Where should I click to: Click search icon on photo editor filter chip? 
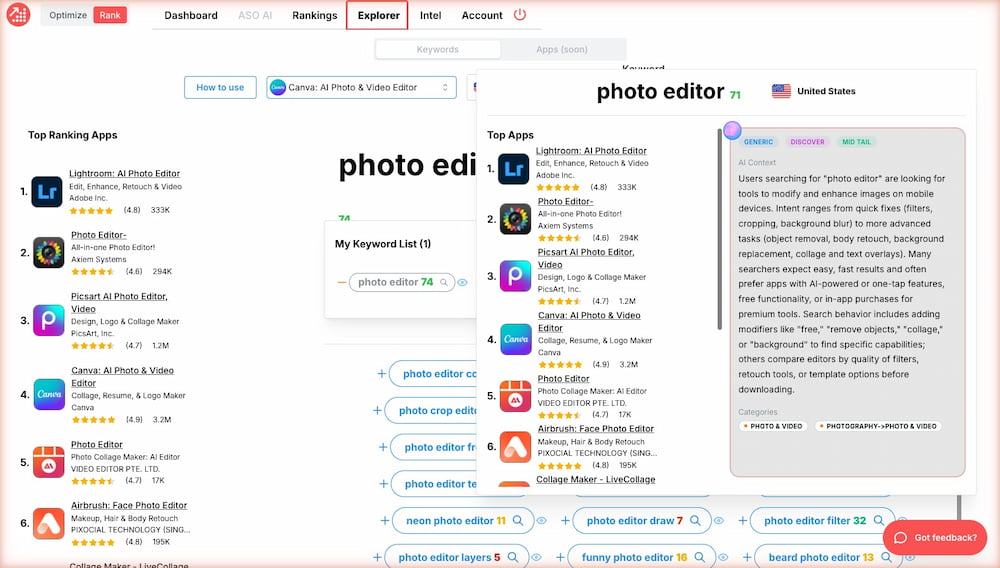879,521
